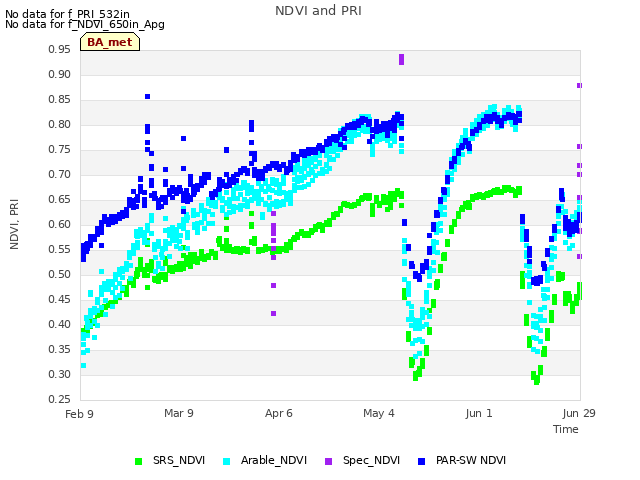The height and width of the screenshot is (480, 640).
Task: Click the Jun 29 x-axis label
Action: point(579,413)
